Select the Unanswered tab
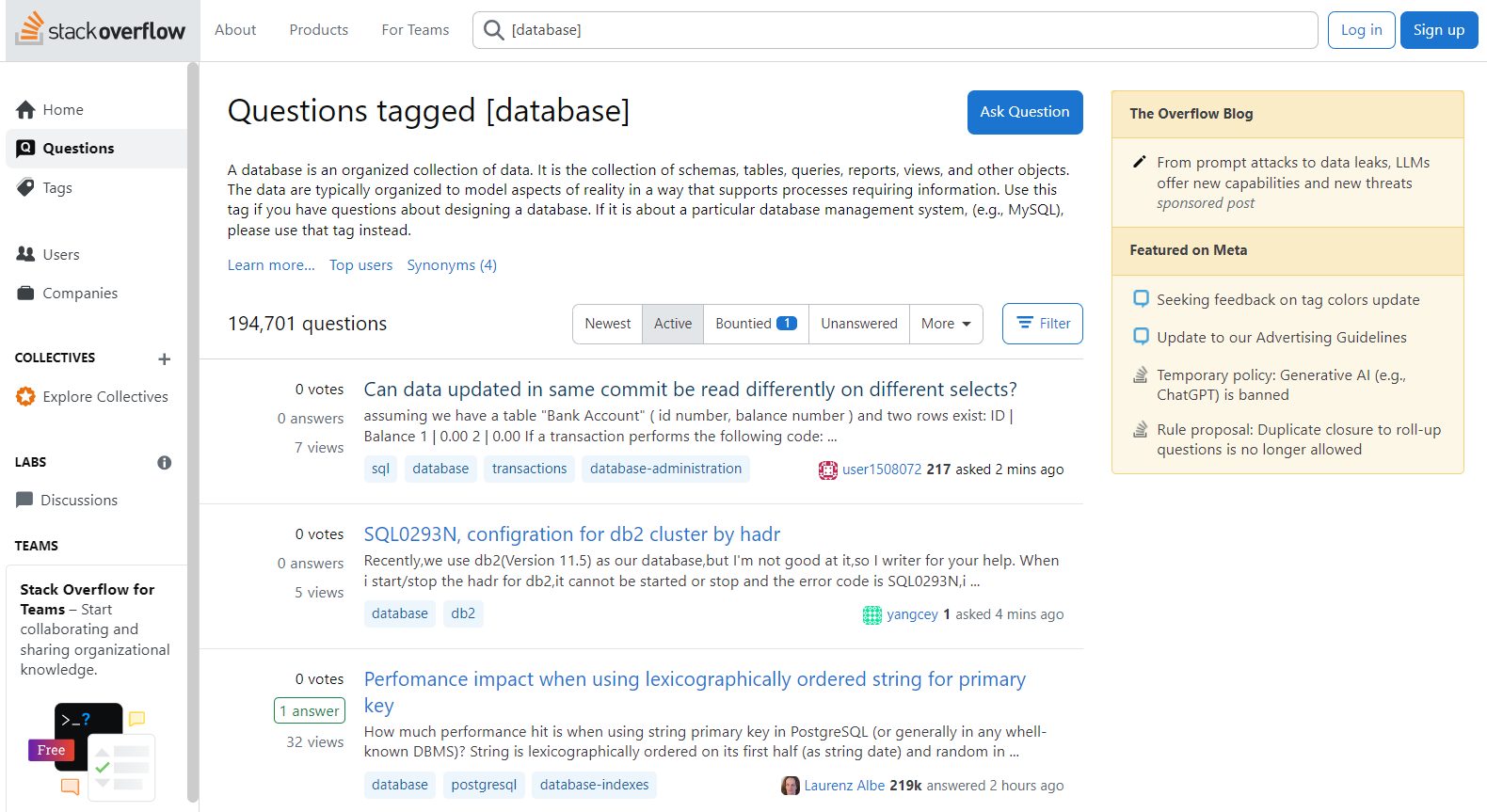 859,324
